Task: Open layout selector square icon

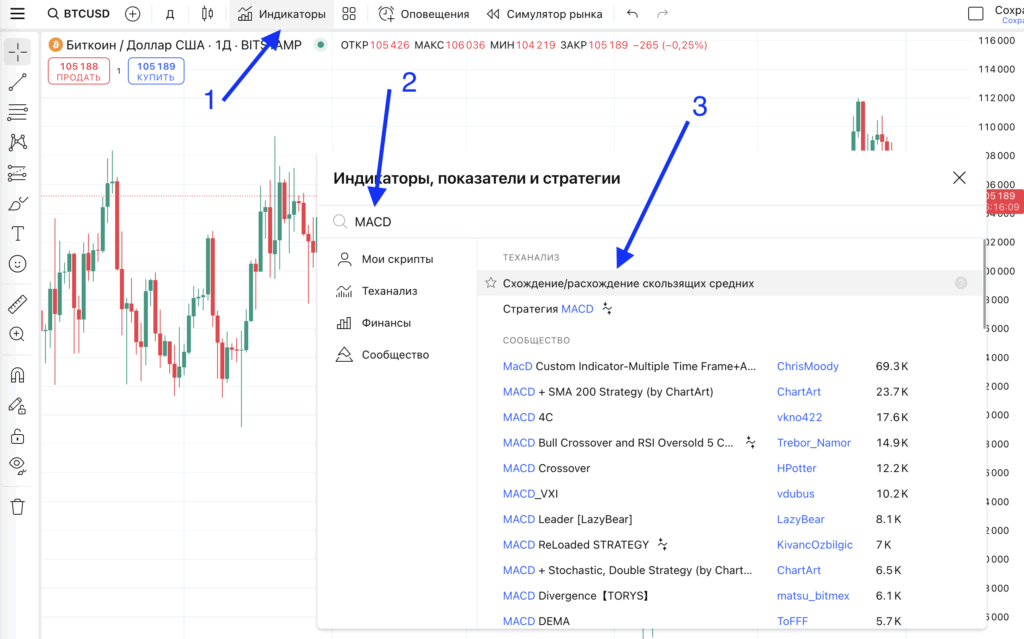Action: tap(976, 14)
